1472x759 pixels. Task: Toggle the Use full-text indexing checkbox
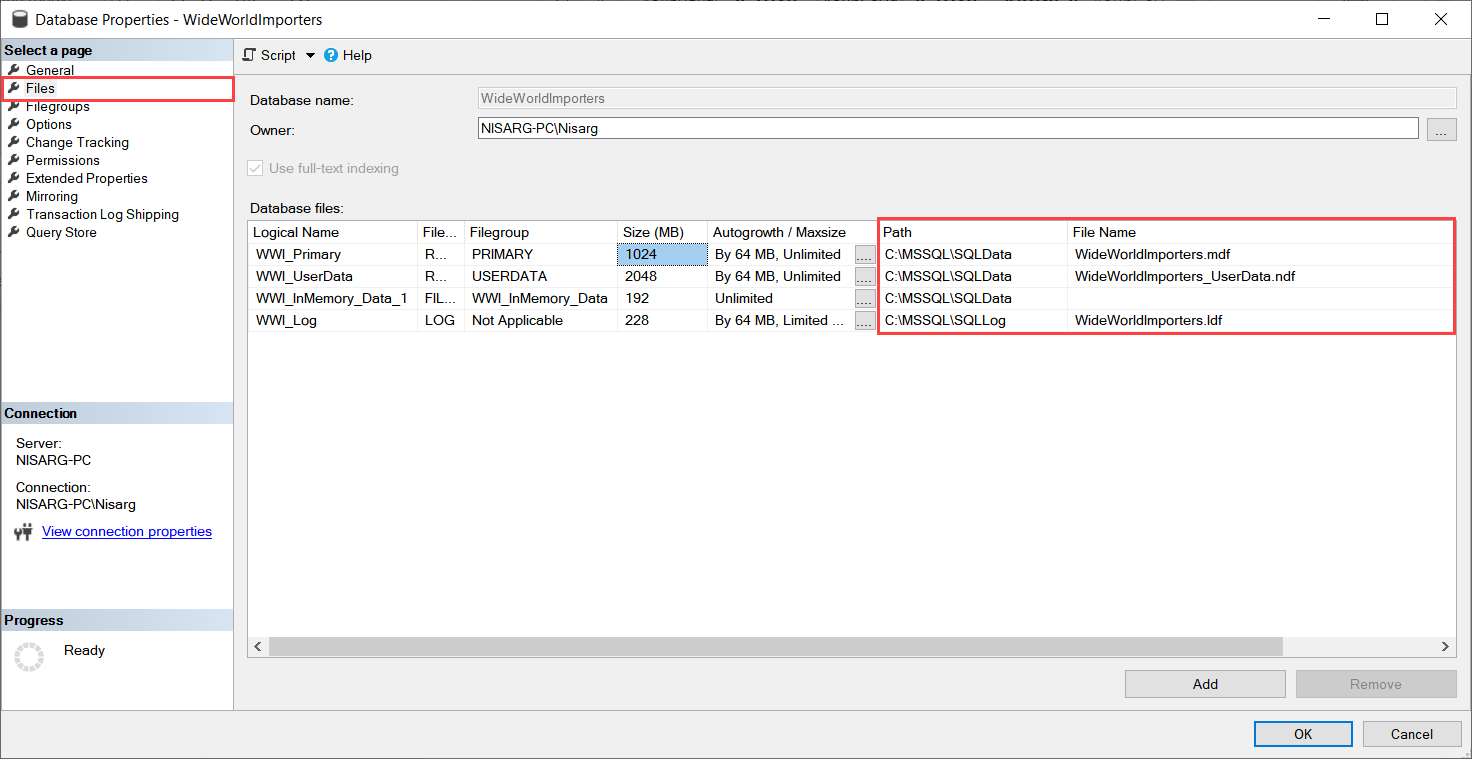[255, 168]
